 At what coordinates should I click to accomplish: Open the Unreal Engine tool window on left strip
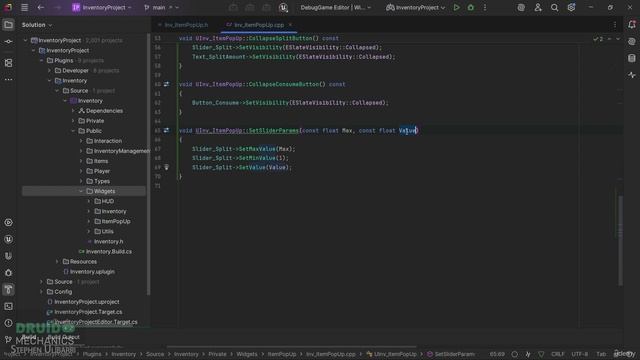click(x=8, y=239)
